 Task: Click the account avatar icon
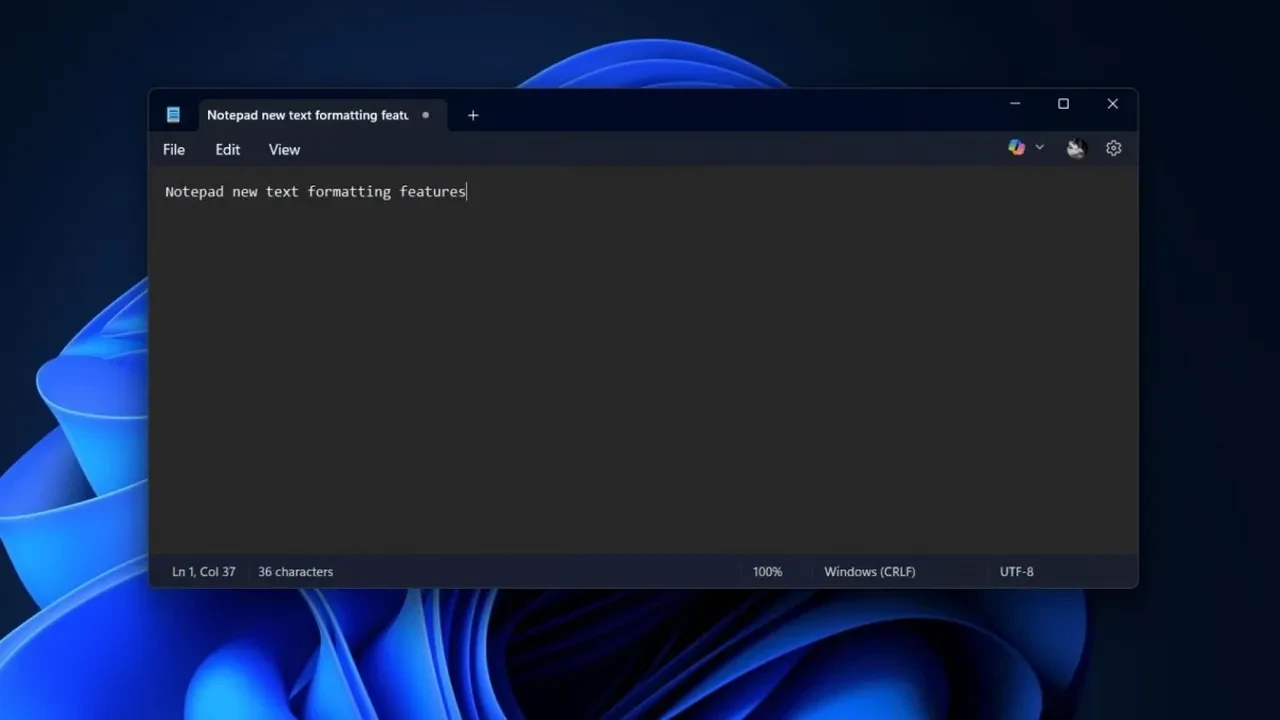tap(1075, 148)
